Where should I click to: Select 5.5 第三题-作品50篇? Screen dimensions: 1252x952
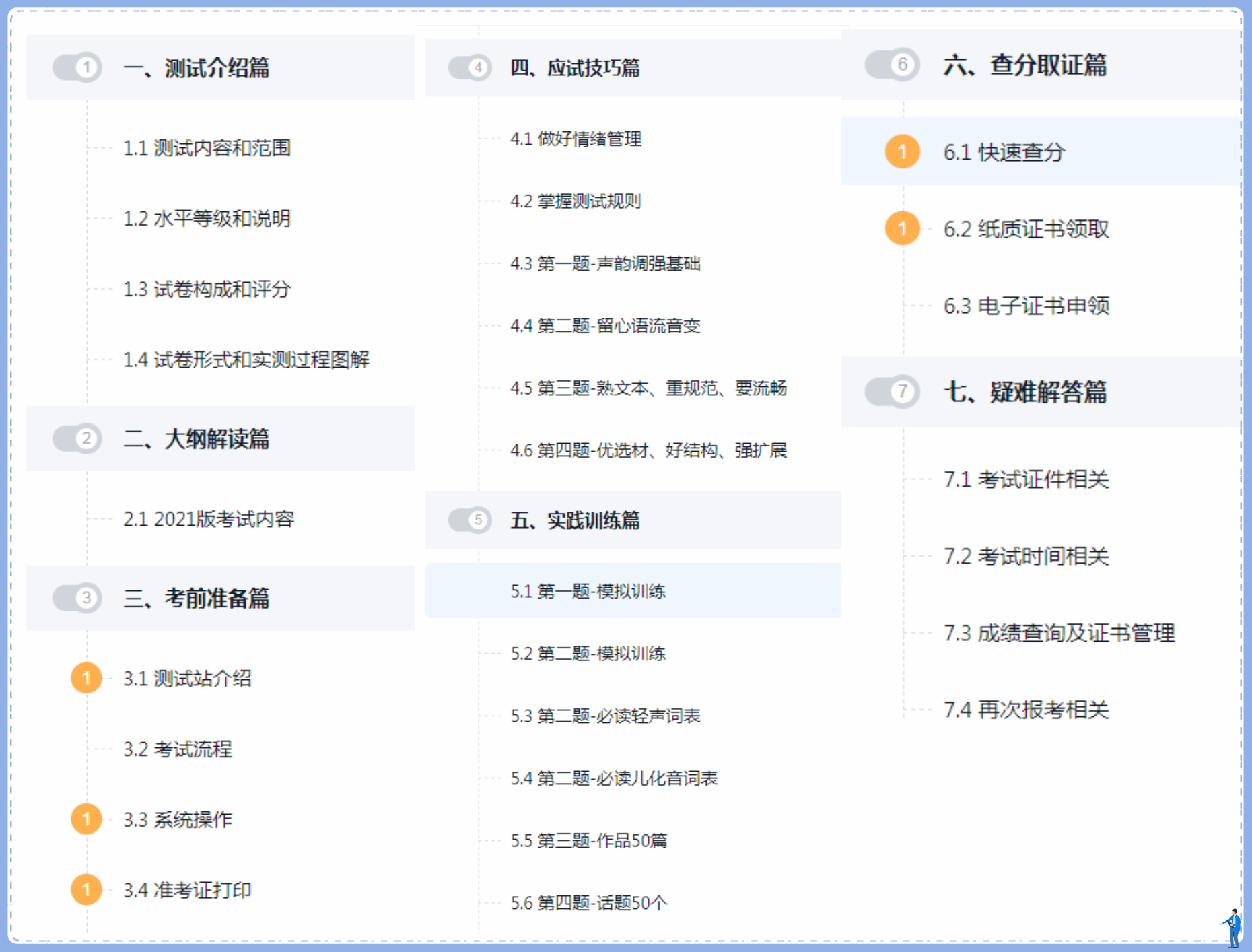click(588, 840)
